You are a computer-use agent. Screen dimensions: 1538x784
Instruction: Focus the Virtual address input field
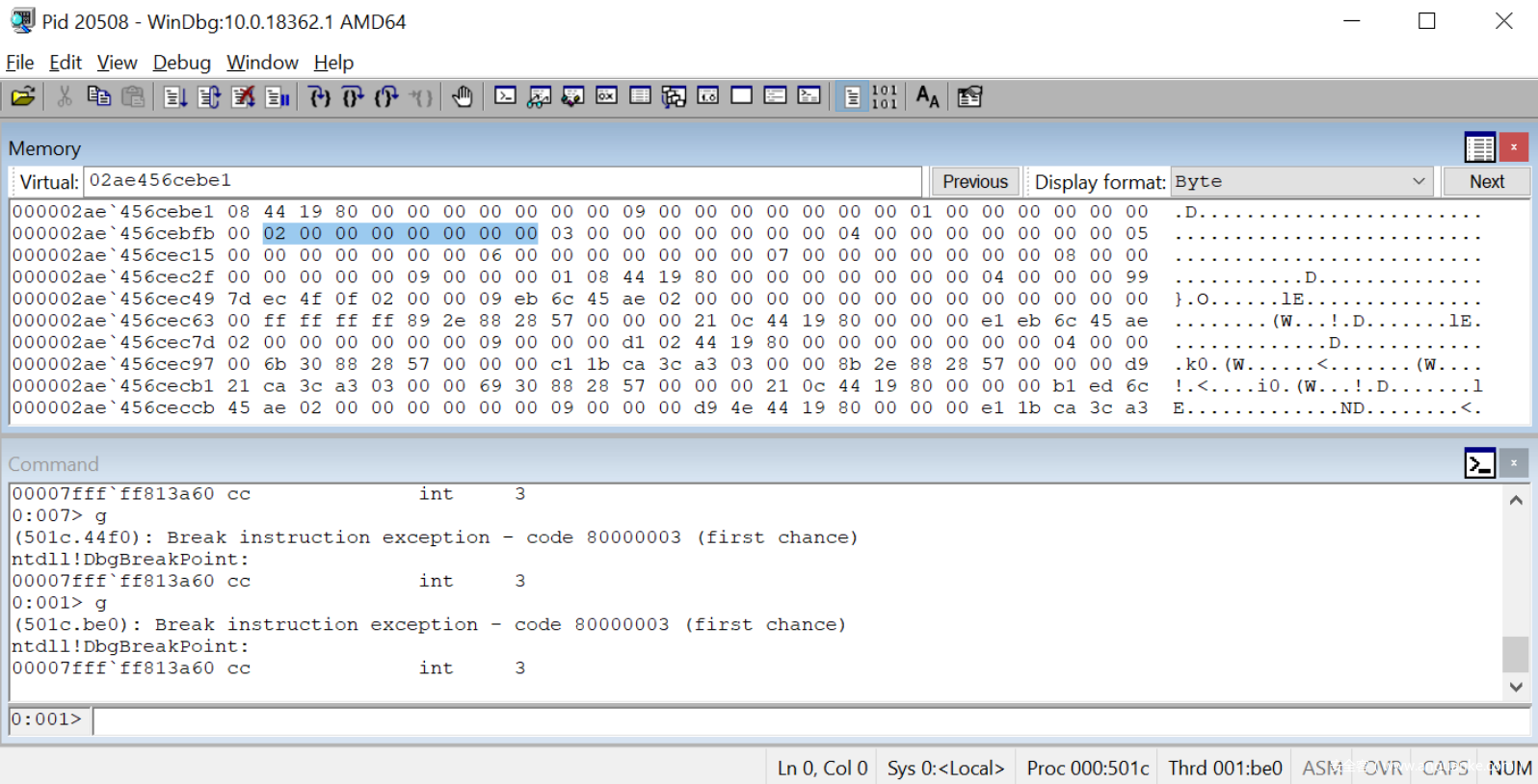[x=503, y=181]
